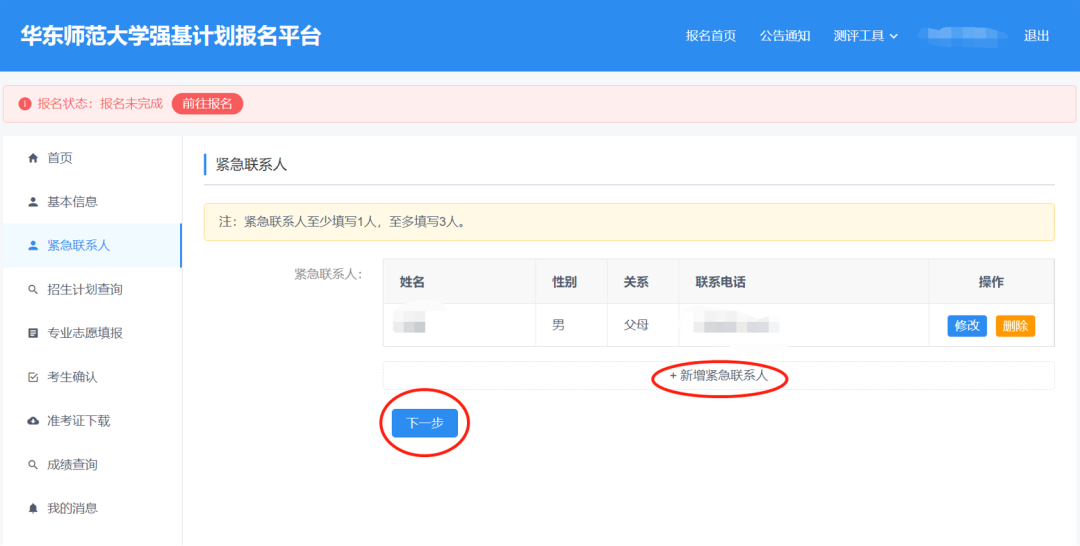Click the person icon beside 紧急联系人
Screen dimensions: 1080x546
[33, 246]
